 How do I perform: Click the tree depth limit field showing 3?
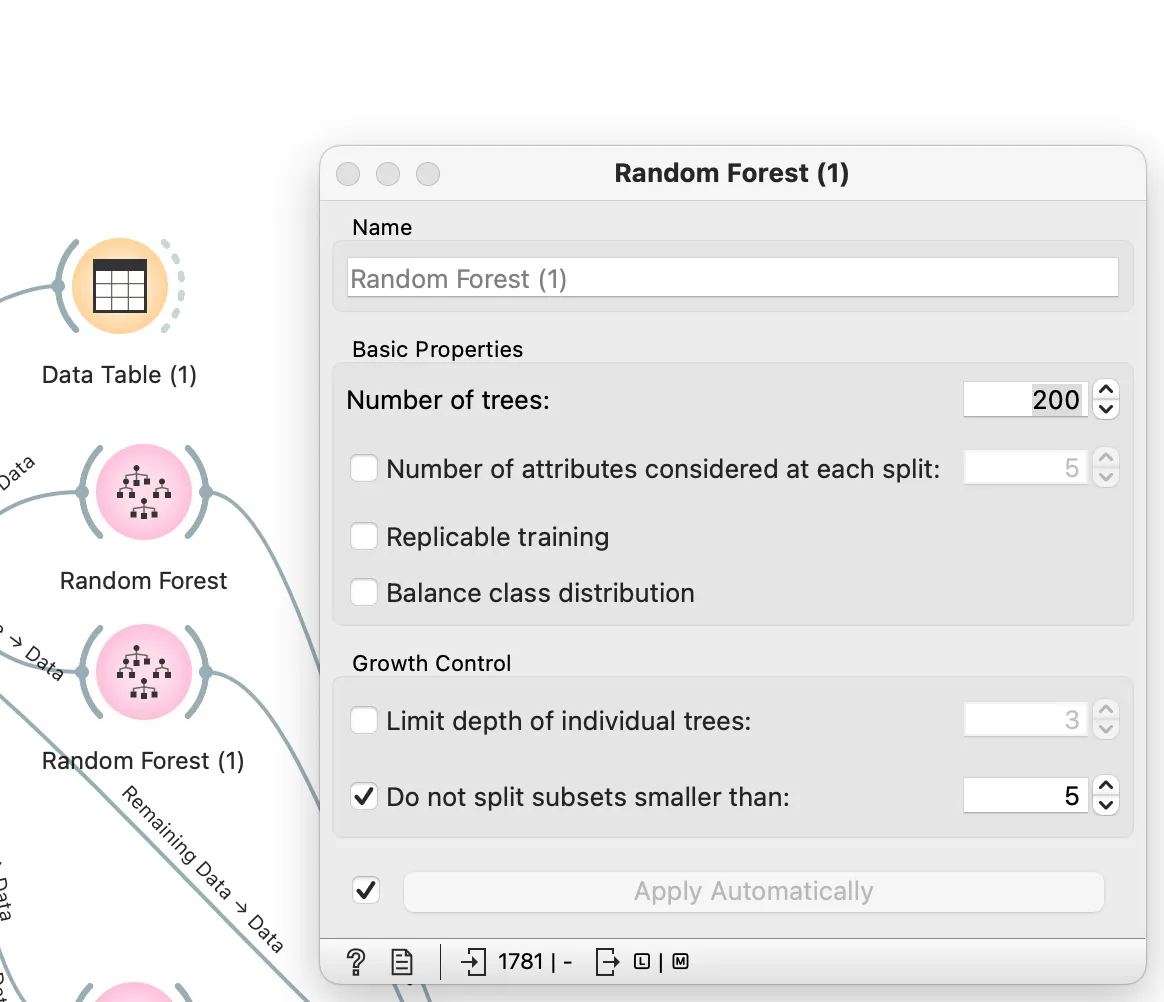coord(1026,719)
